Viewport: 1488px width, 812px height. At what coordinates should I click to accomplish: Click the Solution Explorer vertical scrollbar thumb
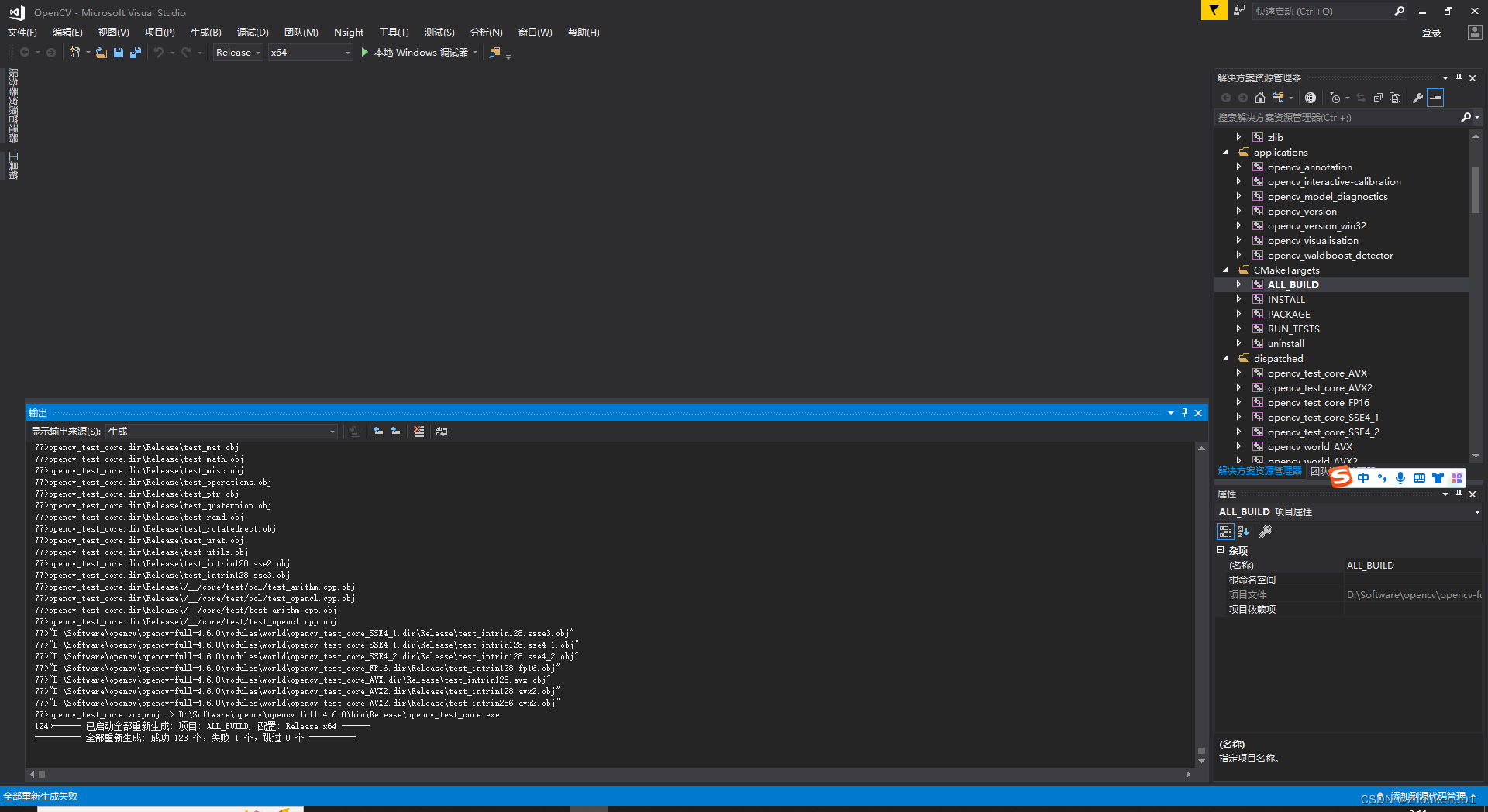1476,189
